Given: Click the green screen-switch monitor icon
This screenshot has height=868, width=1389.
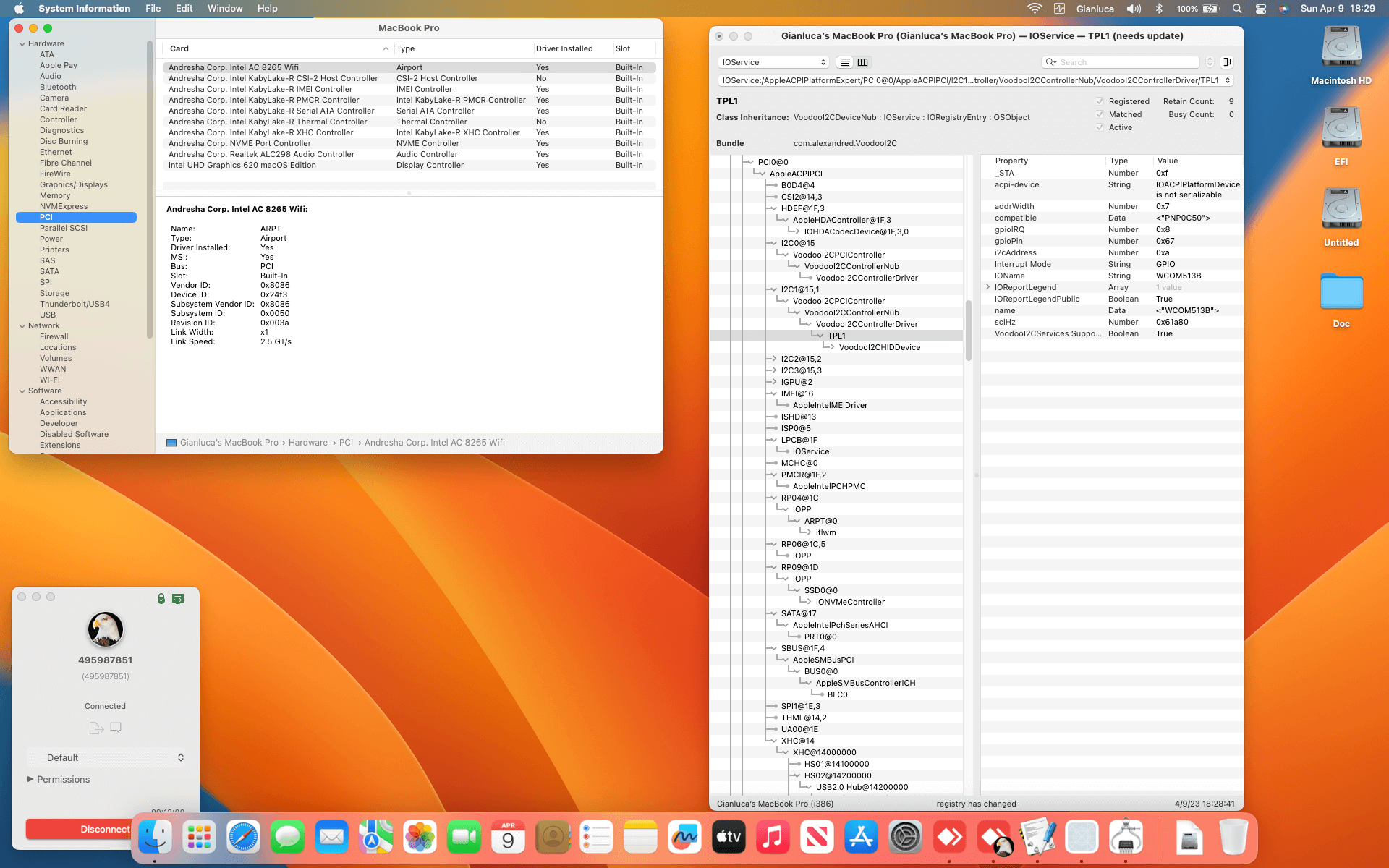Looking at the screenshot, I should pyautogui.click(x=178, y=598).
